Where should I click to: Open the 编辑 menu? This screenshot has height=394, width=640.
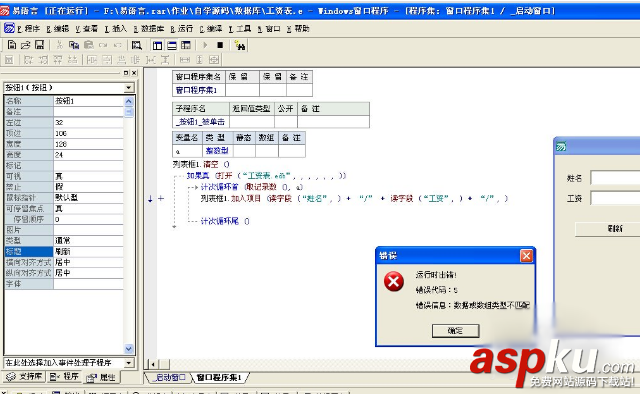tap(58, 29)
